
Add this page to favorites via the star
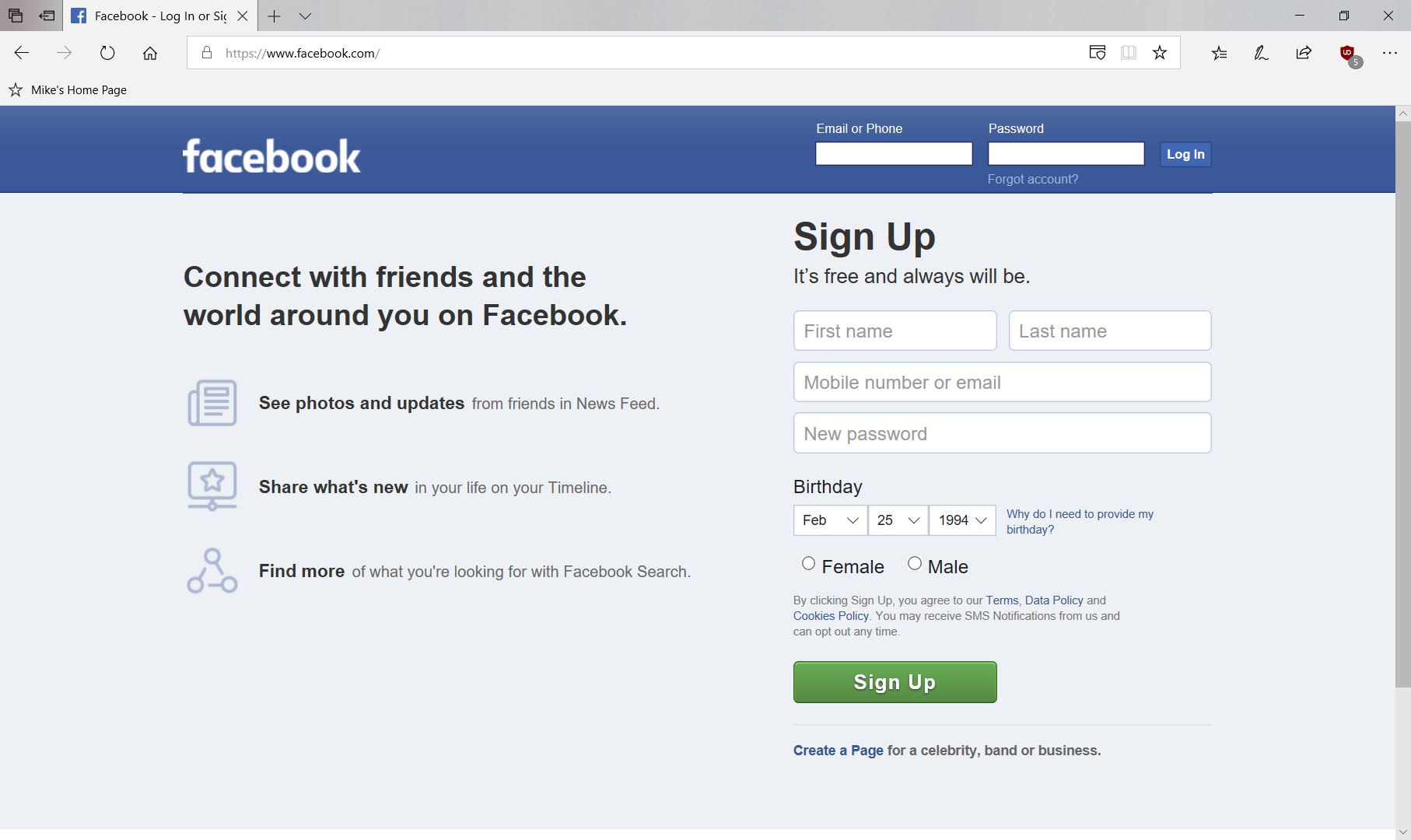pos(1159,52)
